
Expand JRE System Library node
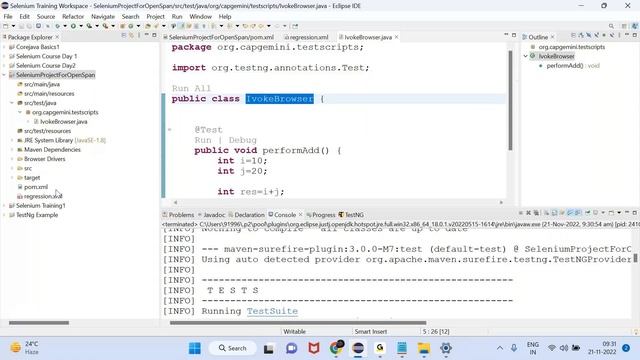(x=12, y=140)
